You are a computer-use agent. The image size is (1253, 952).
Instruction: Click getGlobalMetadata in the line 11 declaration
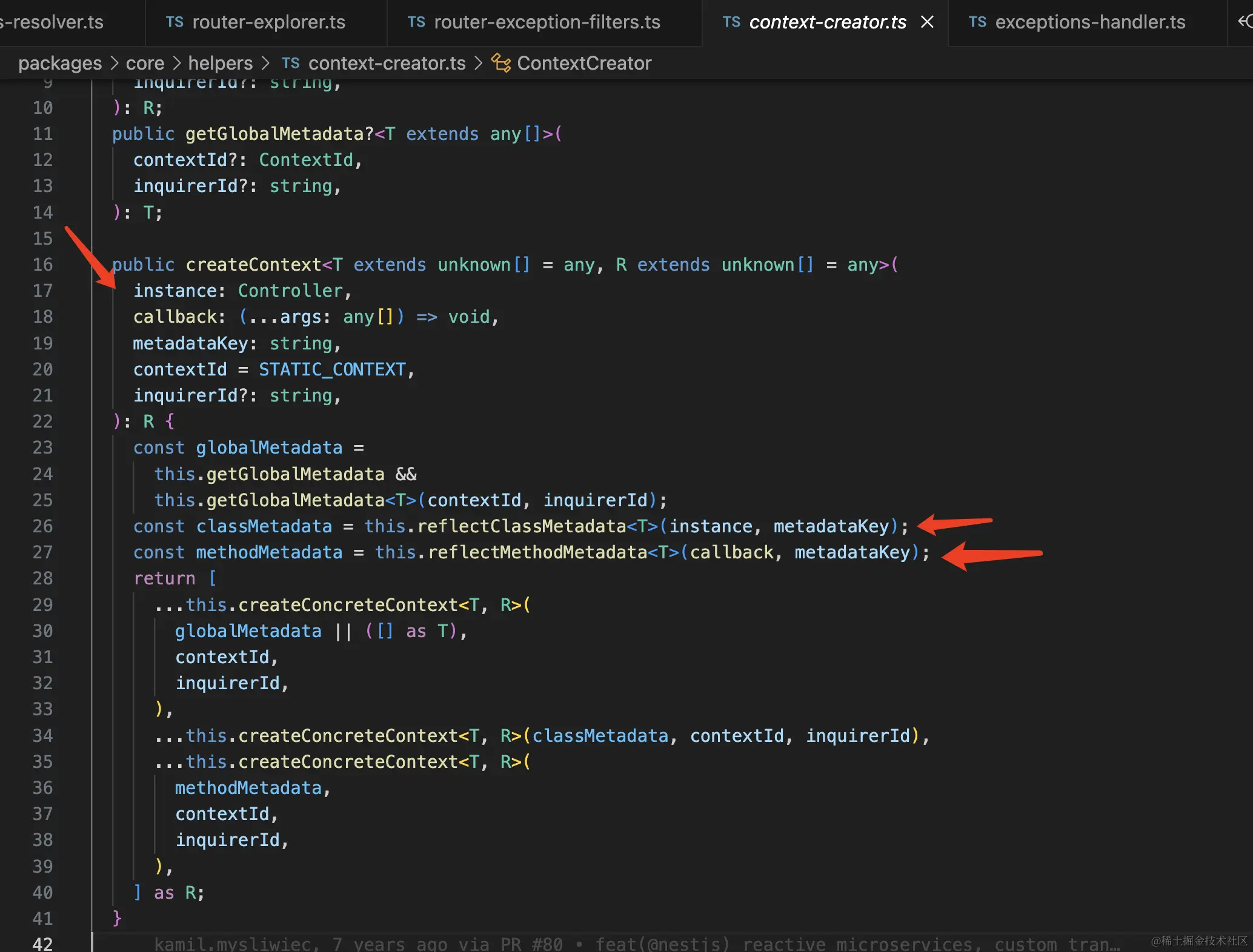[x=274, y=134]
